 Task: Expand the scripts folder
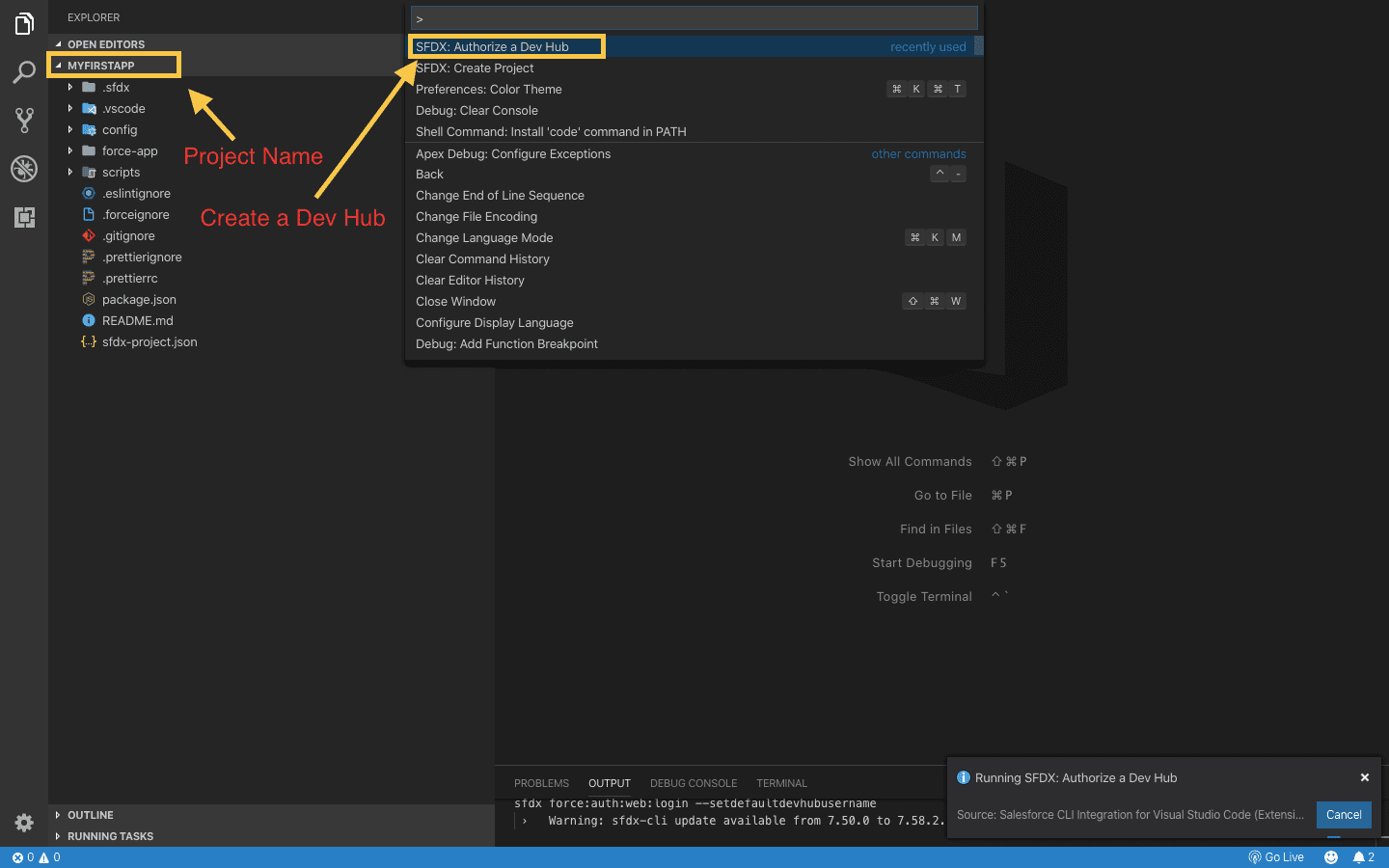[x=69, y=172]
